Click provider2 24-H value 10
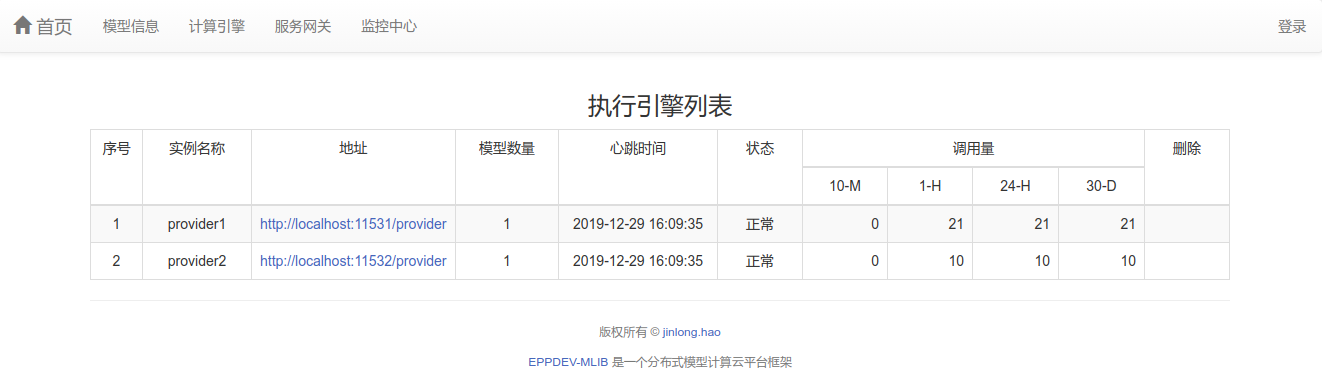The image size is (1322, 390). [1015, 261]
